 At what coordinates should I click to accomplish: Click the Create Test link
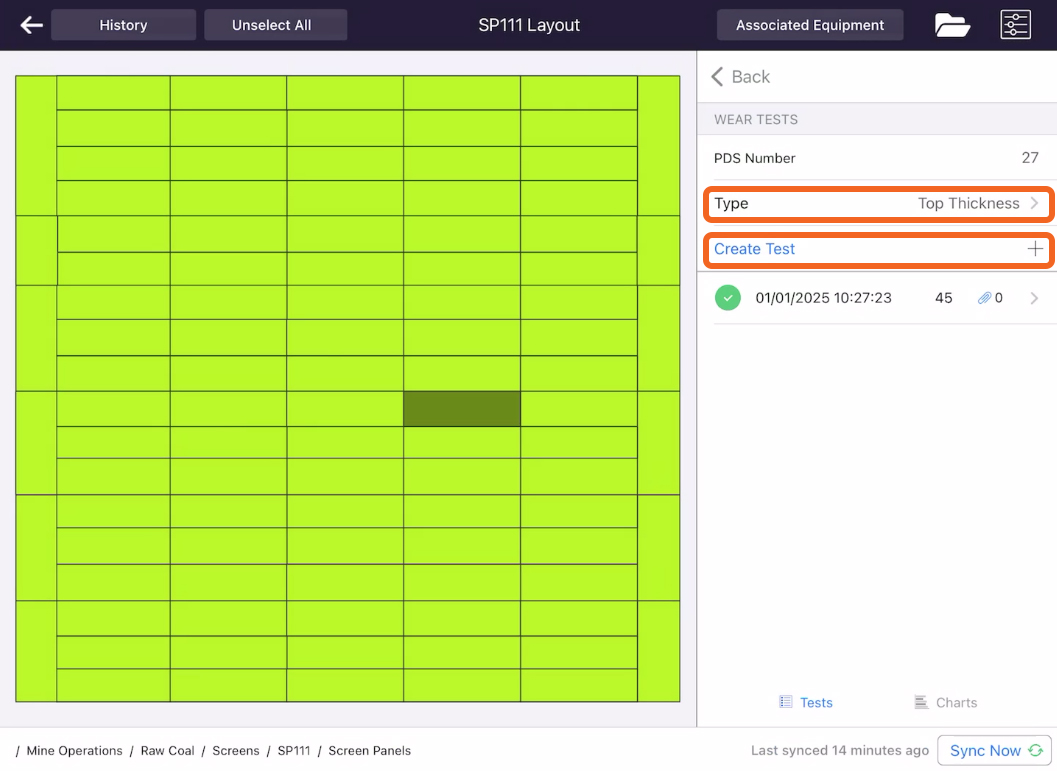754,249
